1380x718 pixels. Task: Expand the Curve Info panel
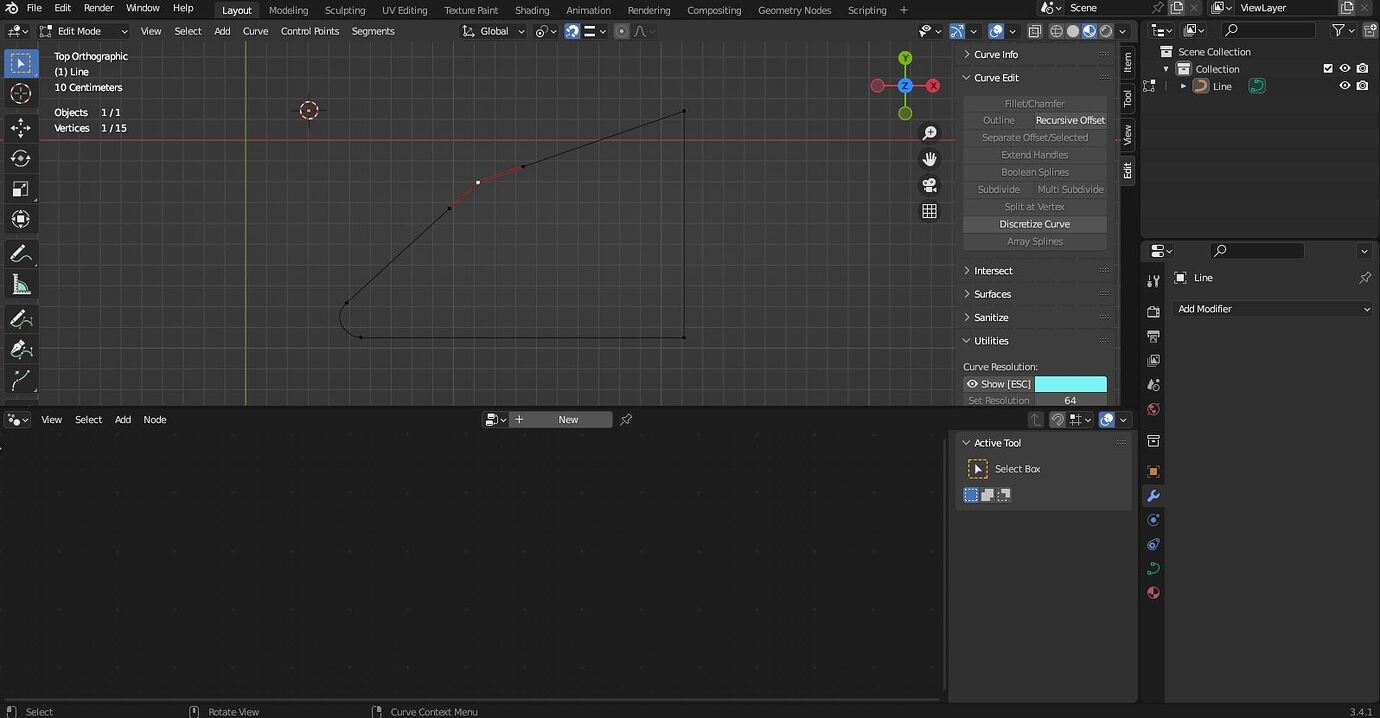[x=996, y=54]
